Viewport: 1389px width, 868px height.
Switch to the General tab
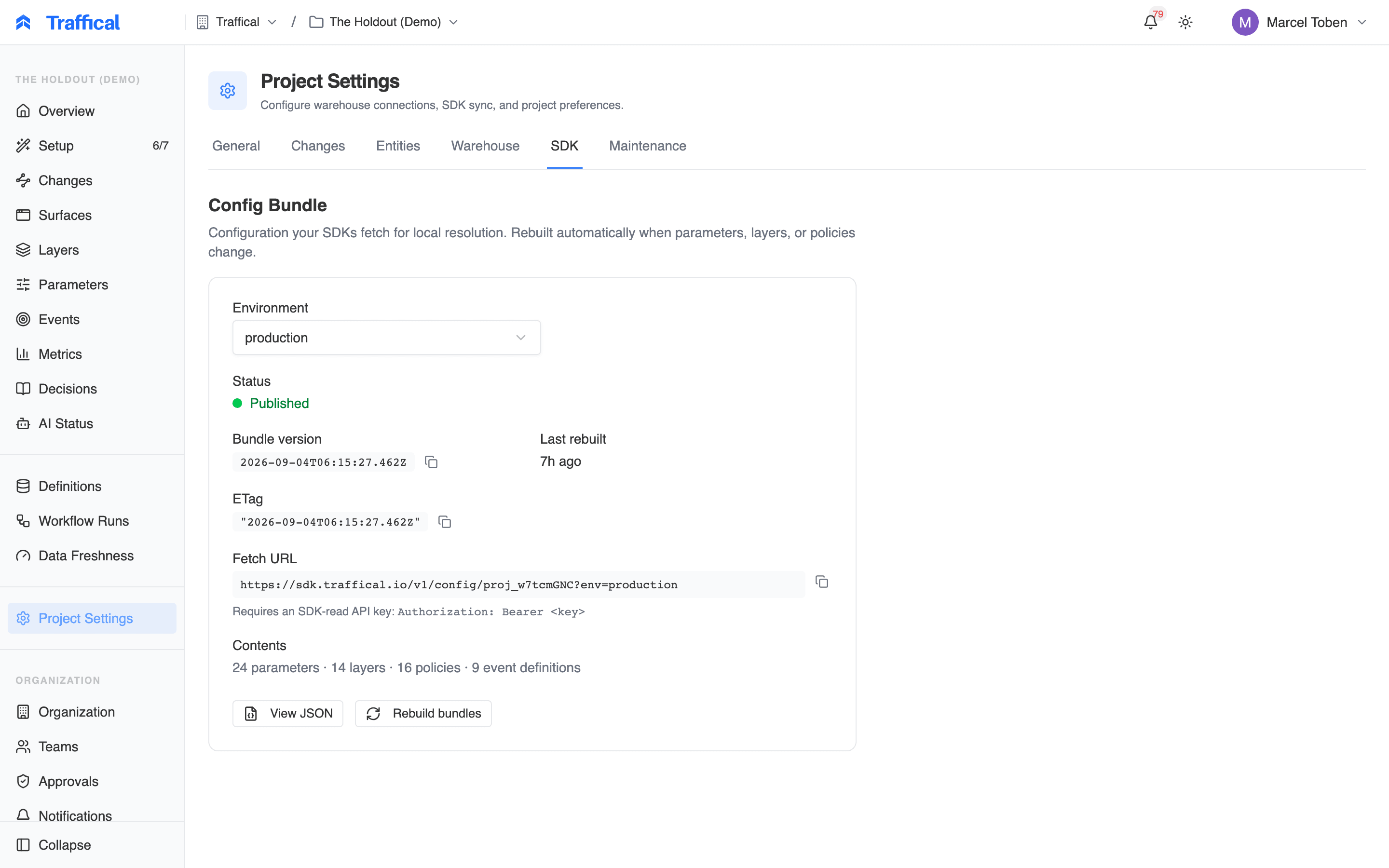(x=236, y=146)
